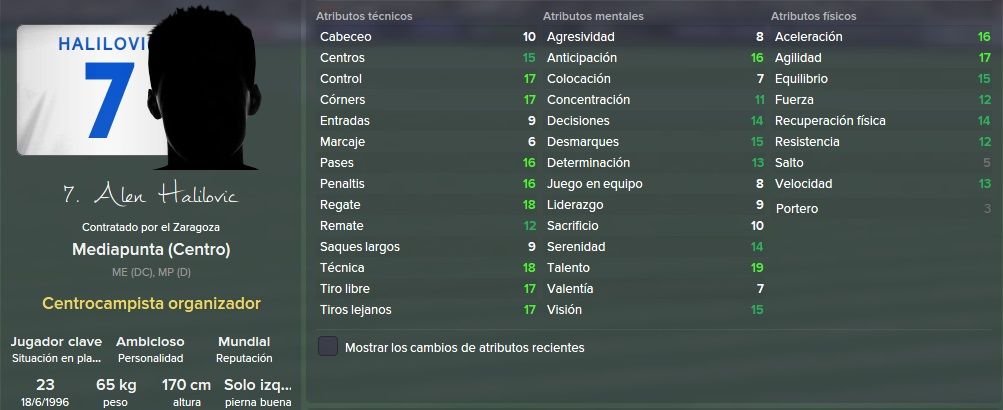Click Jugador clave squad status
The height and width of the screenshot is (410, 1003).
click(57, 342)
